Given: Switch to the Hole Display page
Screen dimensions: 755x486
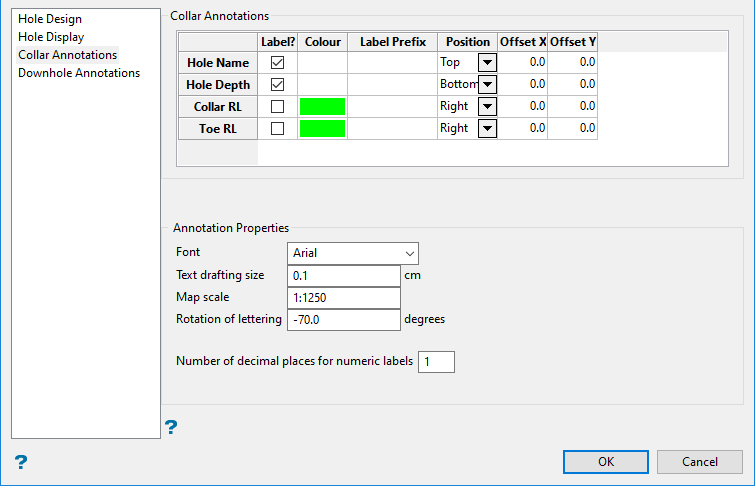Looking at the screenshot, I should 51,37.
